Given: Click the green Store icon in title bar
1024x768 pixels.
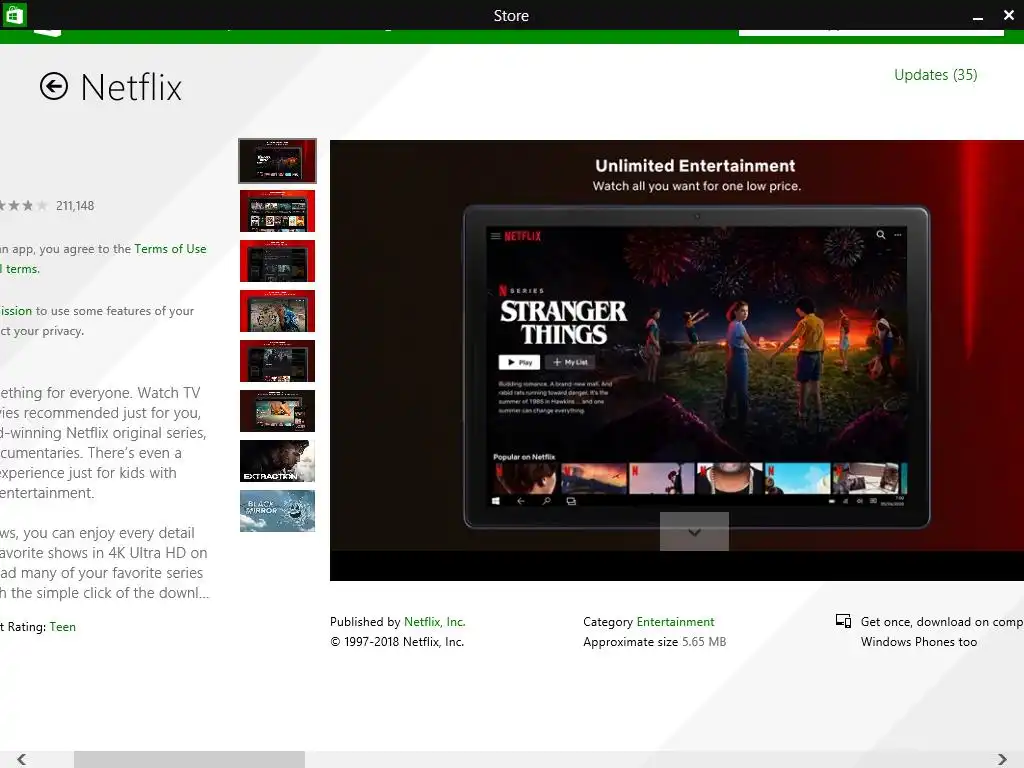Looking at the screenshot, I should 14,14.
